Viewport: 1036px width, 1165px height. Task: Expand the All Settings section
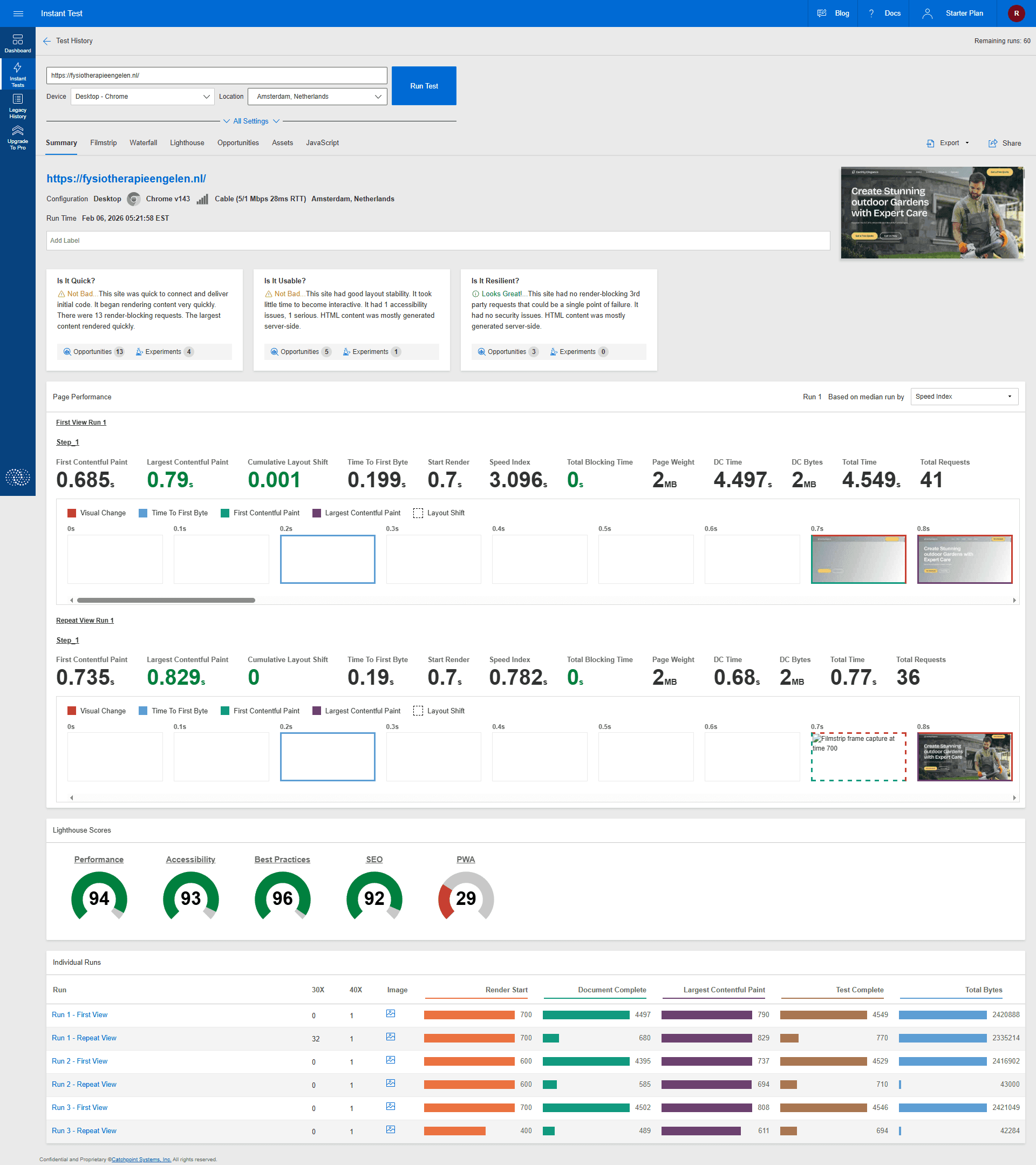pos(251,121)
